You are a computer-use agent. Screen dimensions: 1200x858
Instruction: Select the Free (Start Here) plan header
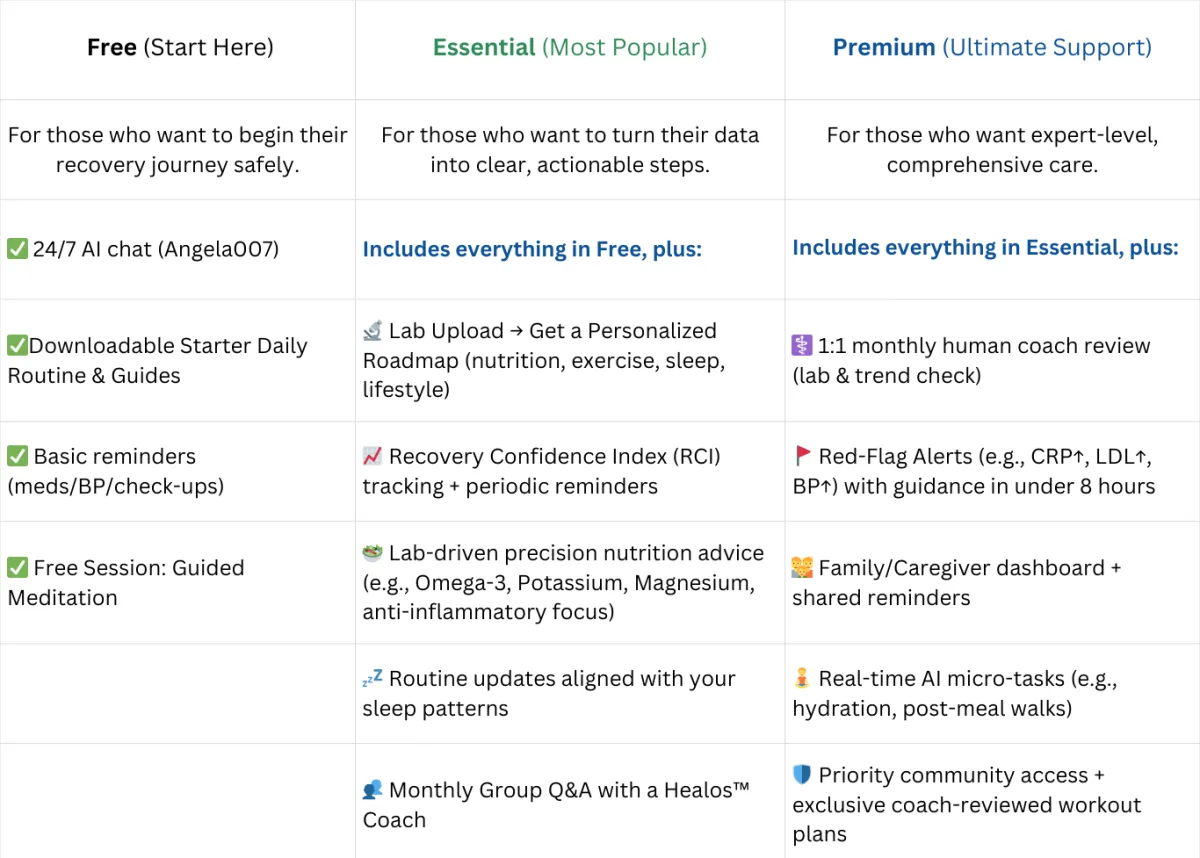click(x=180, y=47)
